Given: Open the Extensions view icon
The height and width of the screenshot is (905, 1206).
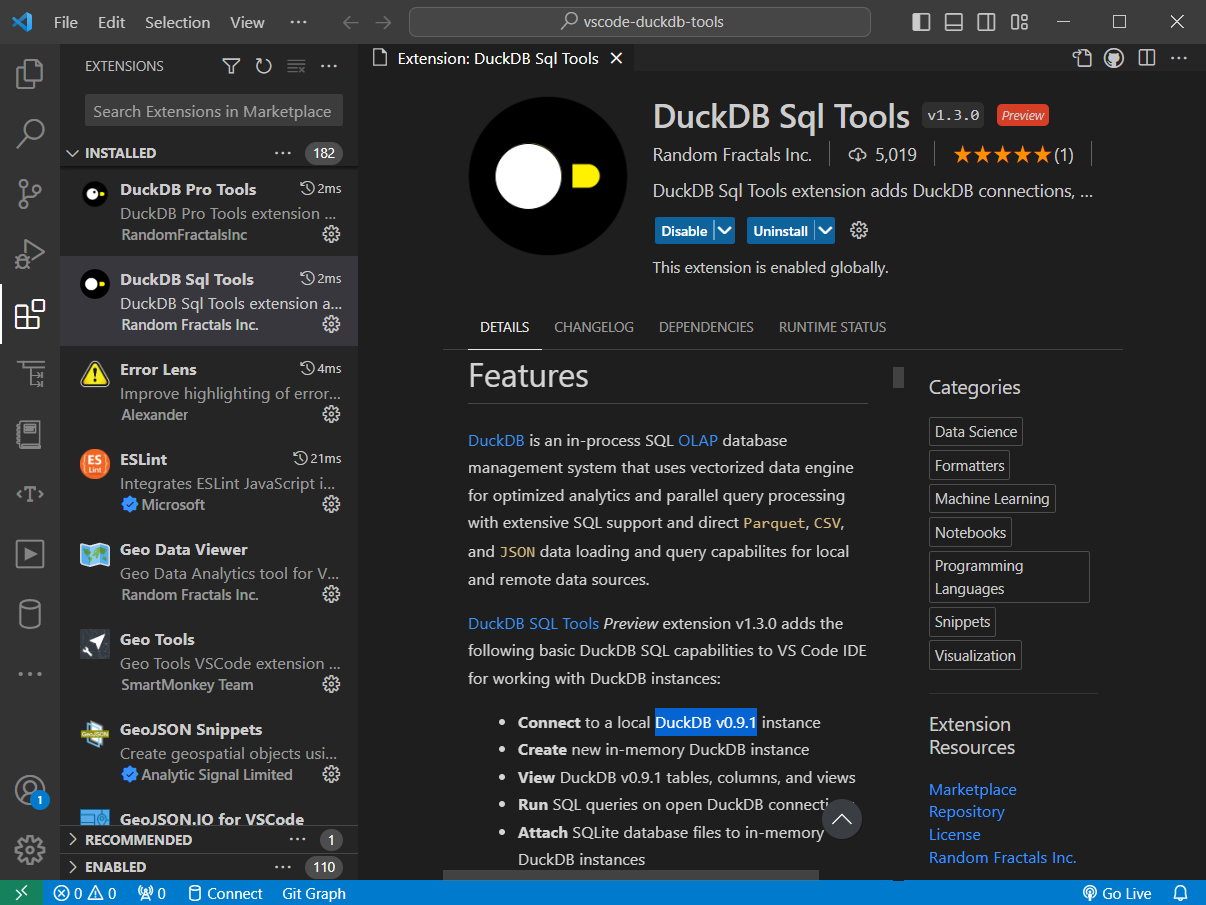Looking at the screenshot, I should (x=30, y=314).
